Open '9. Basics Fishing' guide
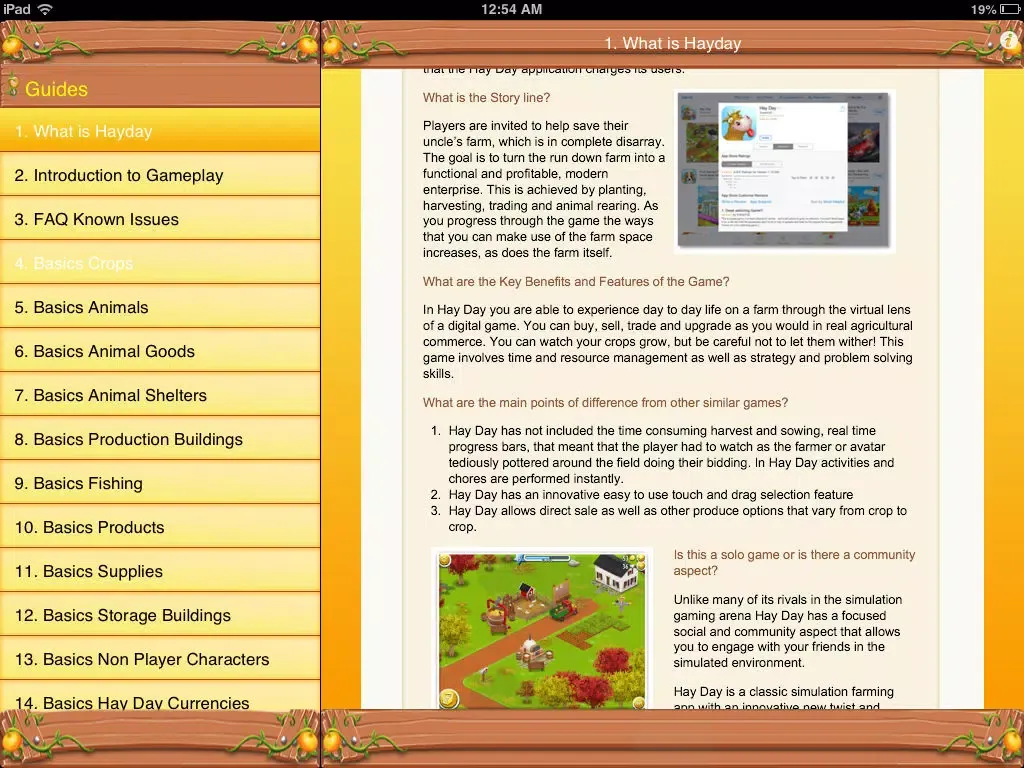Viewport: 1024px width, 768px height. (x=160, y=483)
